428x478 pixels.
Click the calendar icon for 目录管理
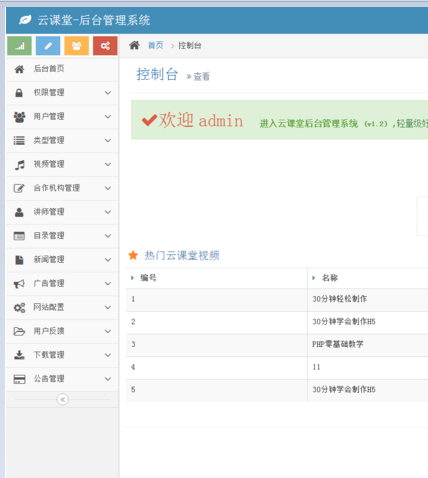19,236
